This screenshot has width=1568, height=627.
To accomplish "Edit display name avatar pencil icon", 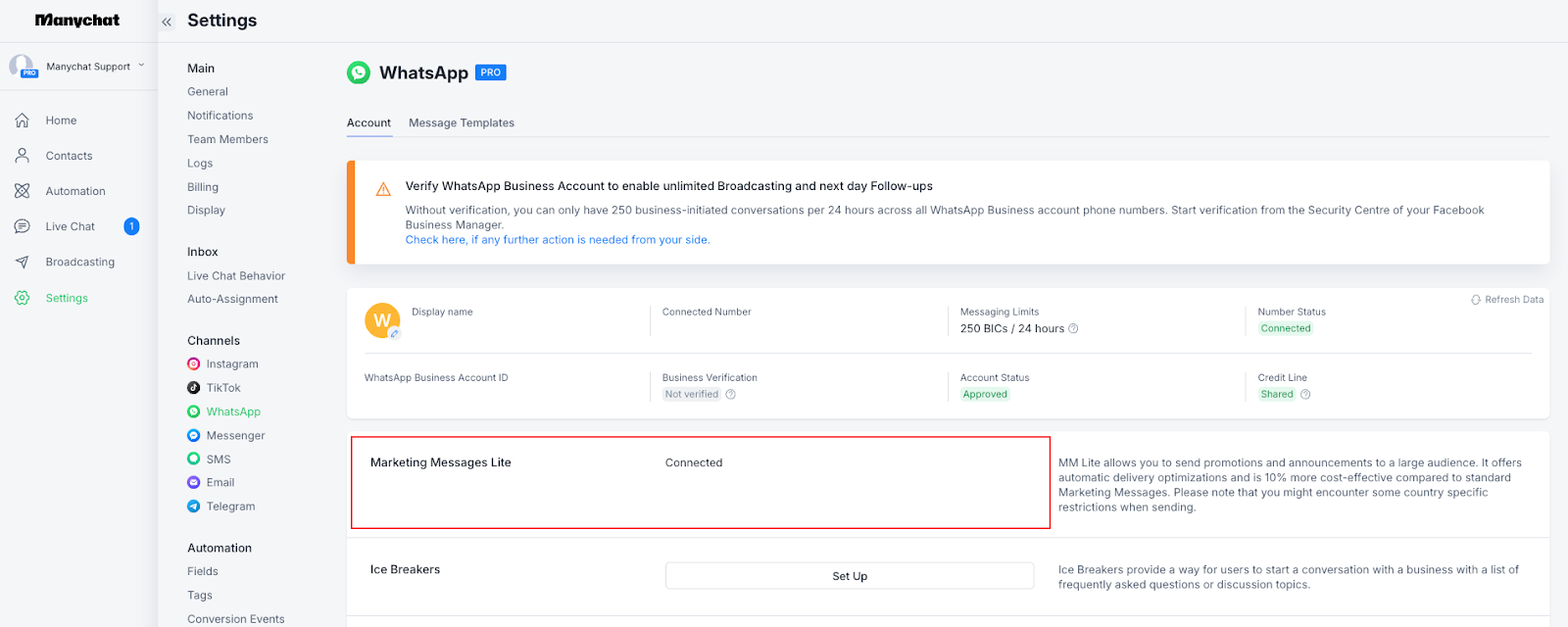I will pyautogui.click(x=395, y=334).
